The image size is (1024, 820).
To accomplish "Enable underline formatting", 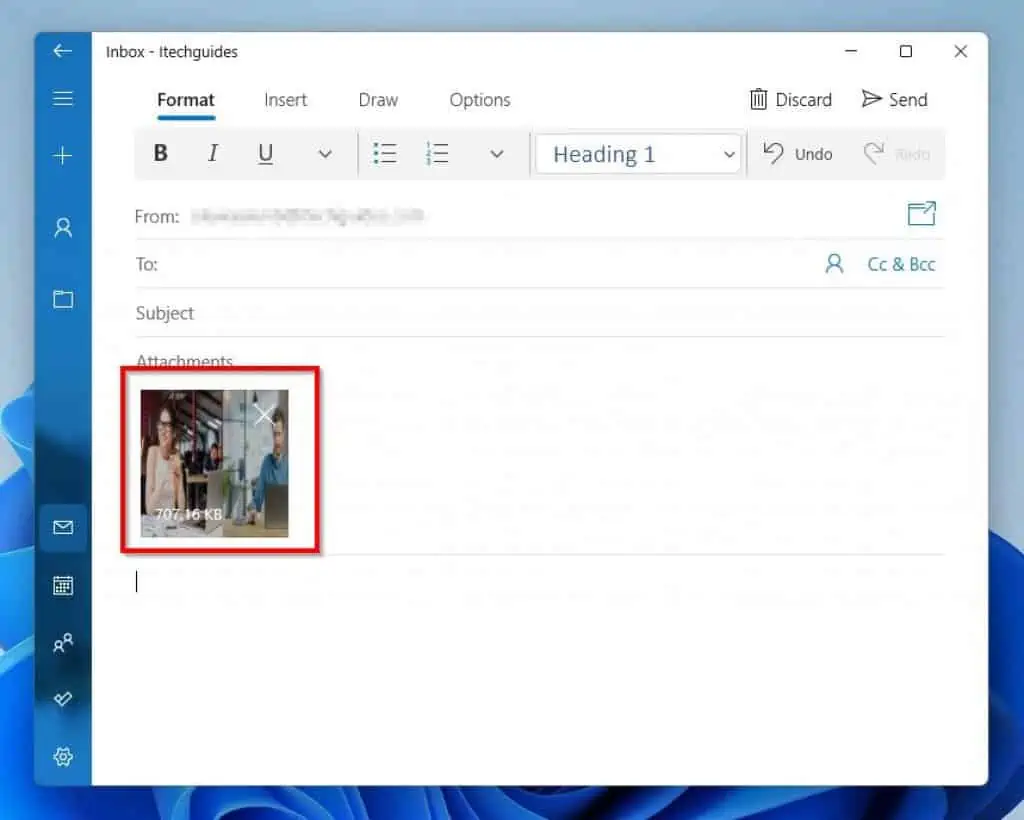I will [x=265, y=153].
